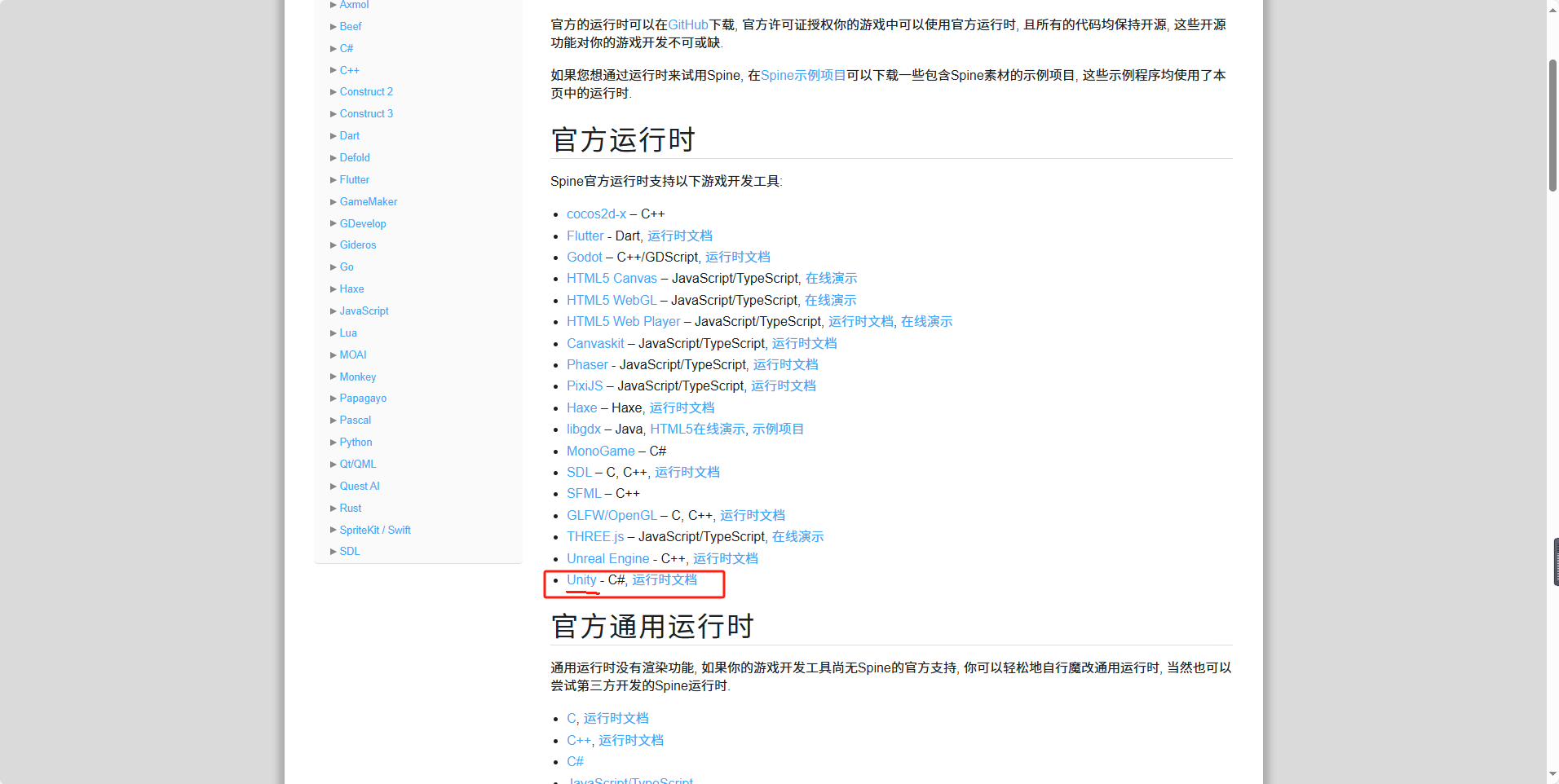Viewport: 1559px width, 784px height.
Task: Open the libgdx runtime link
Action: [x=583, y=429]
